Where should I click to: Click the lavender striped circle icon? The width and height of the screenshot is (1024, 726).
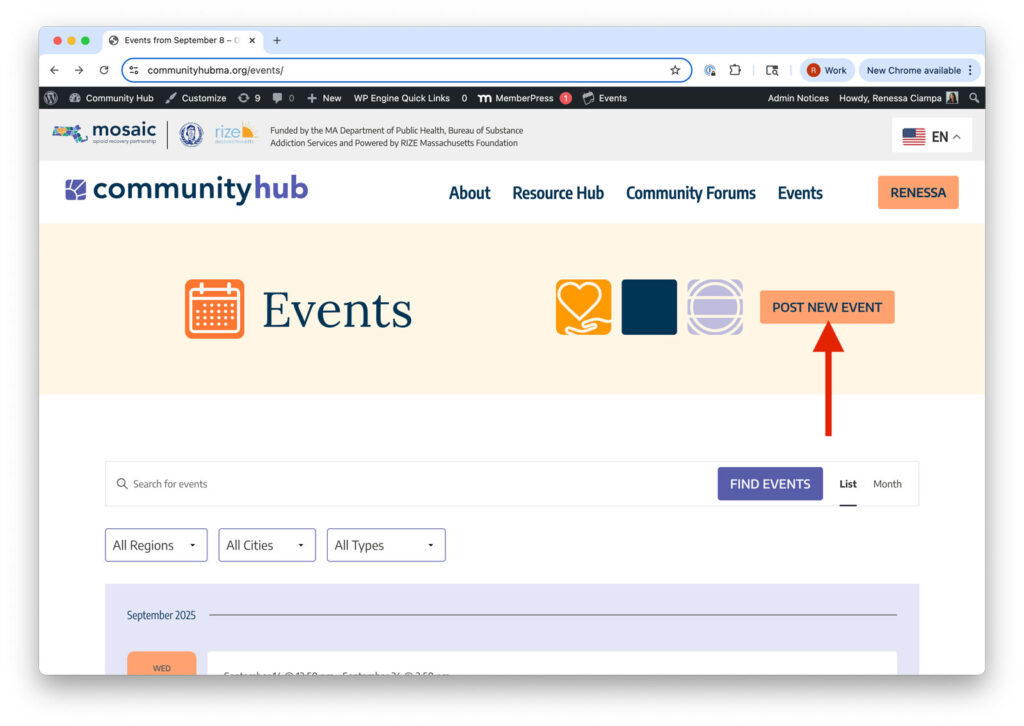coord(714,307)
